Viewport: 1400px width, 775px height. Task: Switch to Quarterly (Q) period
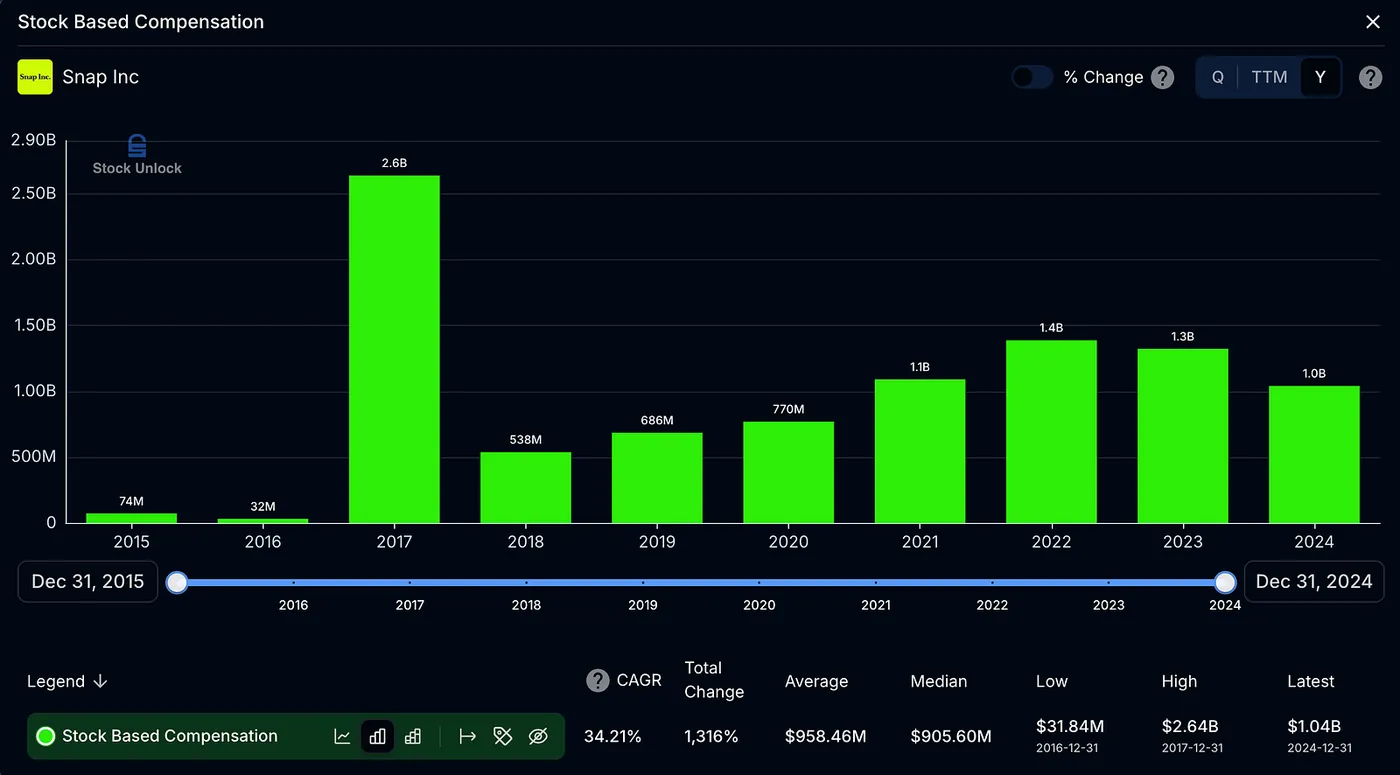pyautogui.click(x=1218, y=77)
